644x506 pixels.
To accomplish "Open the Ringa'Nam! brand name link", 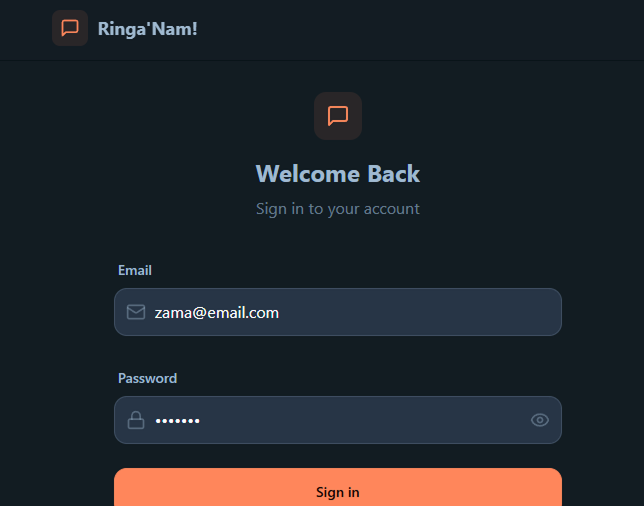I will [147, 29].
